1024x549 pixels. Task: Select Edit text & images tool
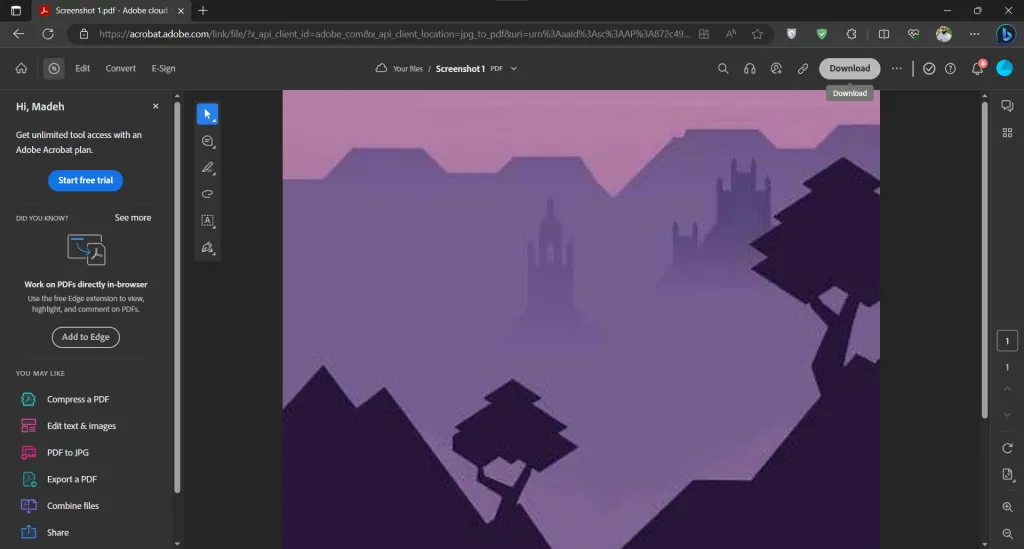click(81, 426)
